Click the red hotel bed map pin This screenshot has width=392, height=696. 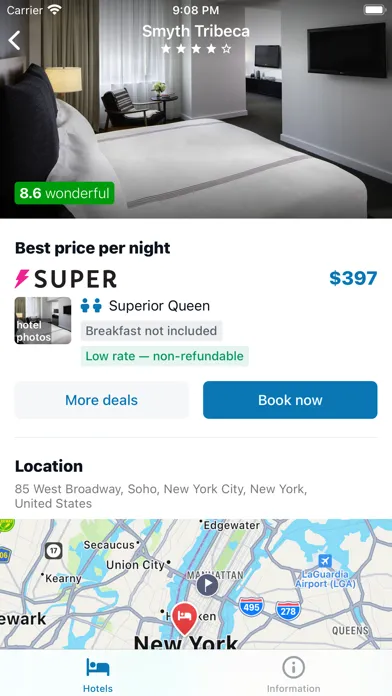point(185,618)
